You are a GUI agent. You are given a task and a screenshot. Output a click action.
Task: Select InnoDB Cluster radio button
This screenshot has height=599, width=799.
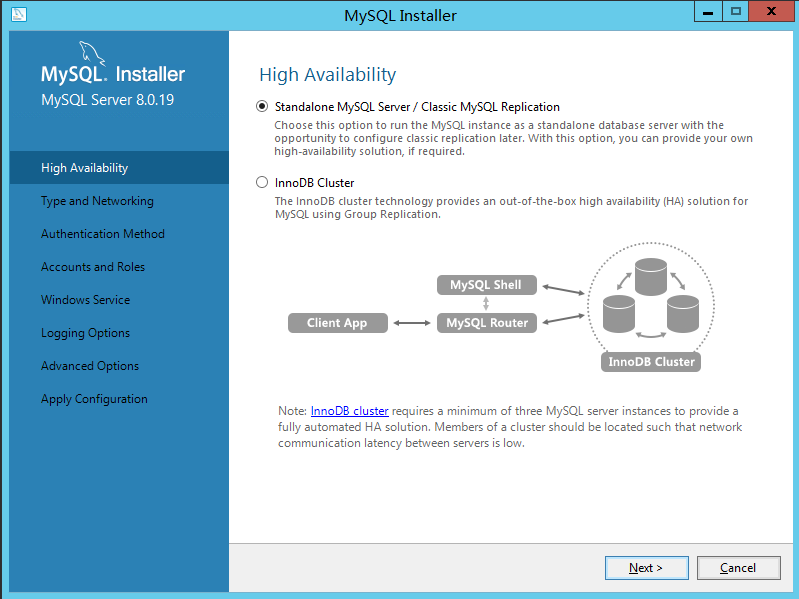(262, 182)
